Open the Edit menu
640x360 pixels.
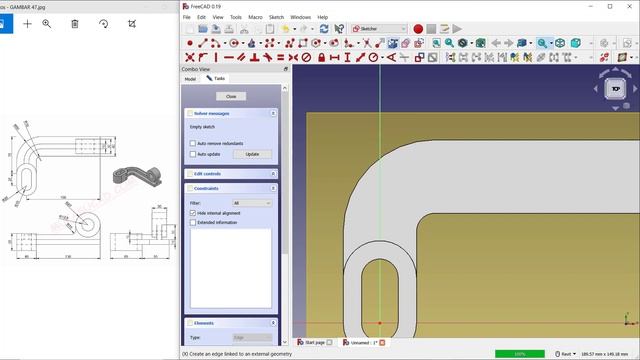[x=201, y=17]
